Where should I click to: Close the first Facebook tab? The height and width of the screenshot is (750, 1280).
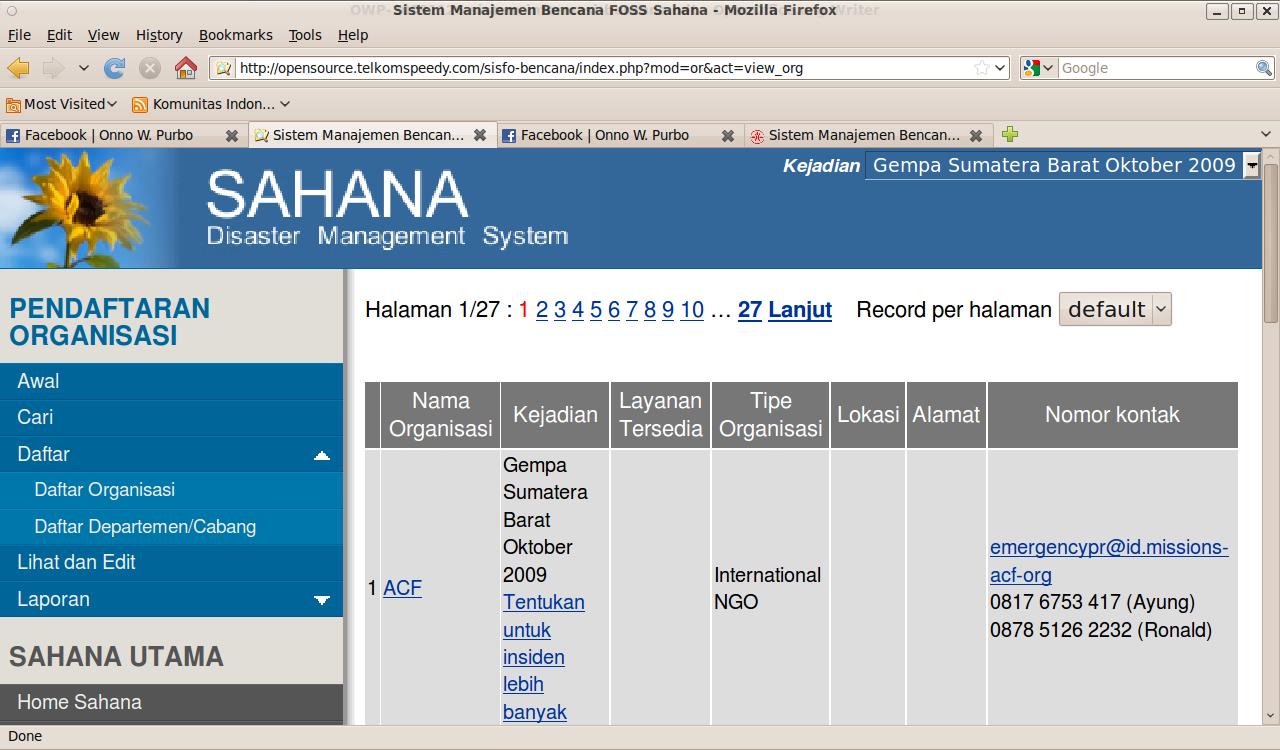pyautogui.click(x=232, y=135)
